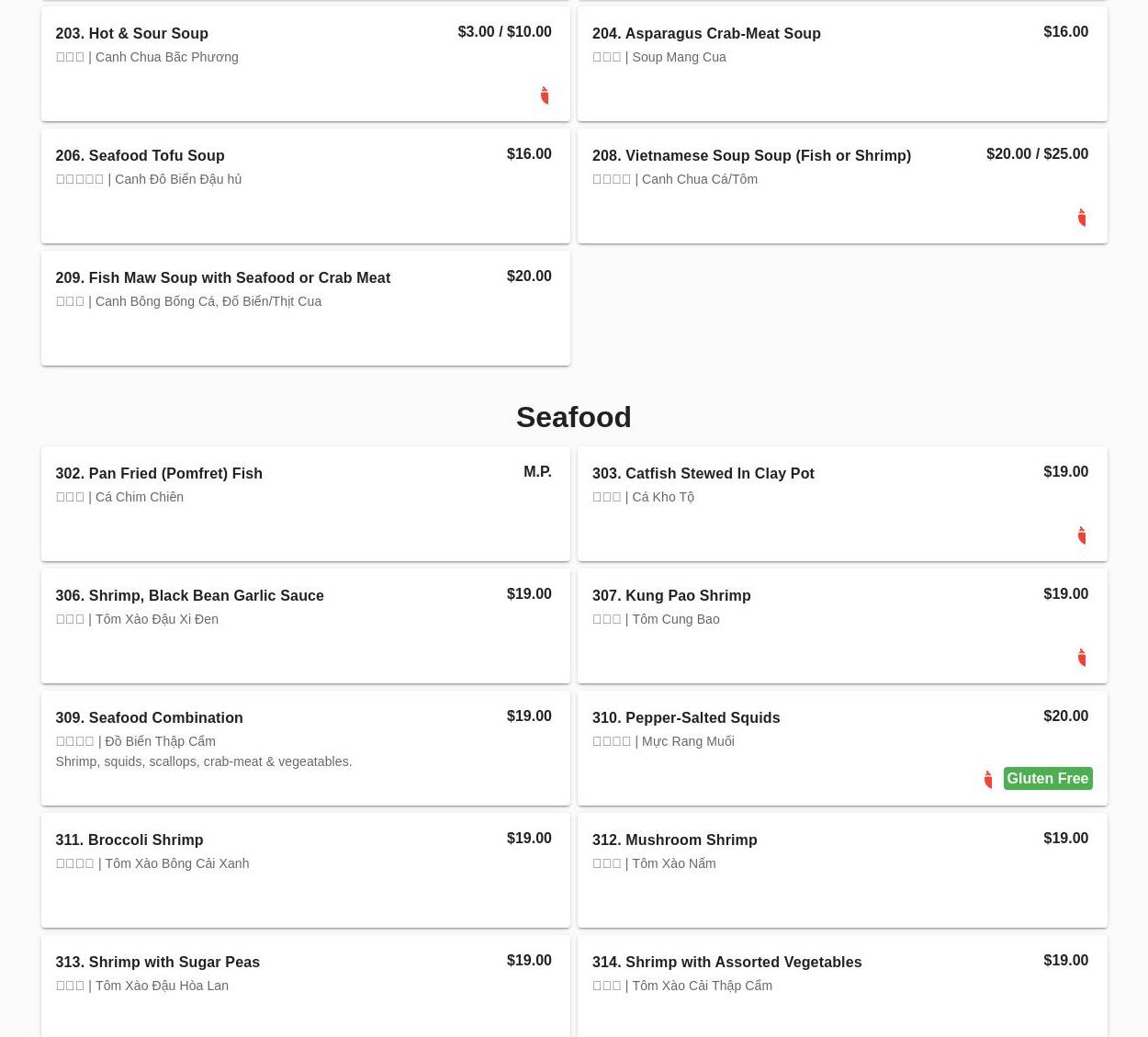Click the chili icon on Catfish Stewed In Clay Pot

coord(1081,535)
